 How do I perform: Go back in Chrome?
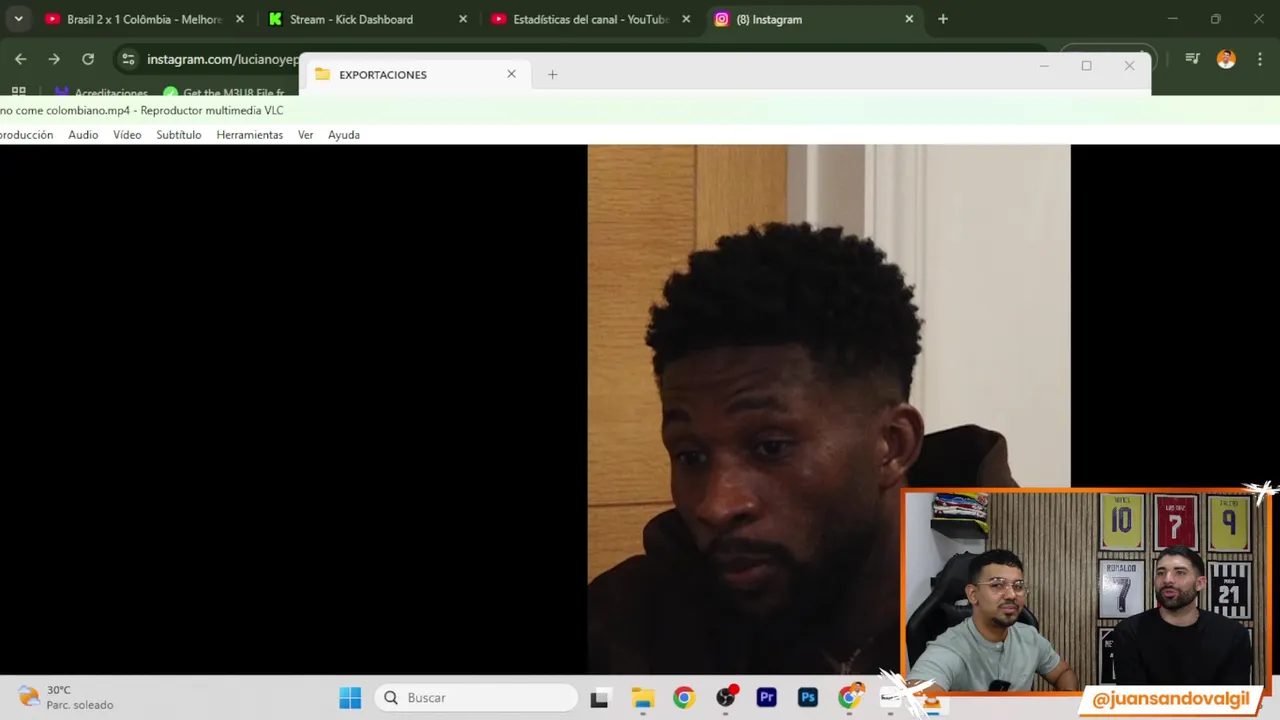point(21,59)
